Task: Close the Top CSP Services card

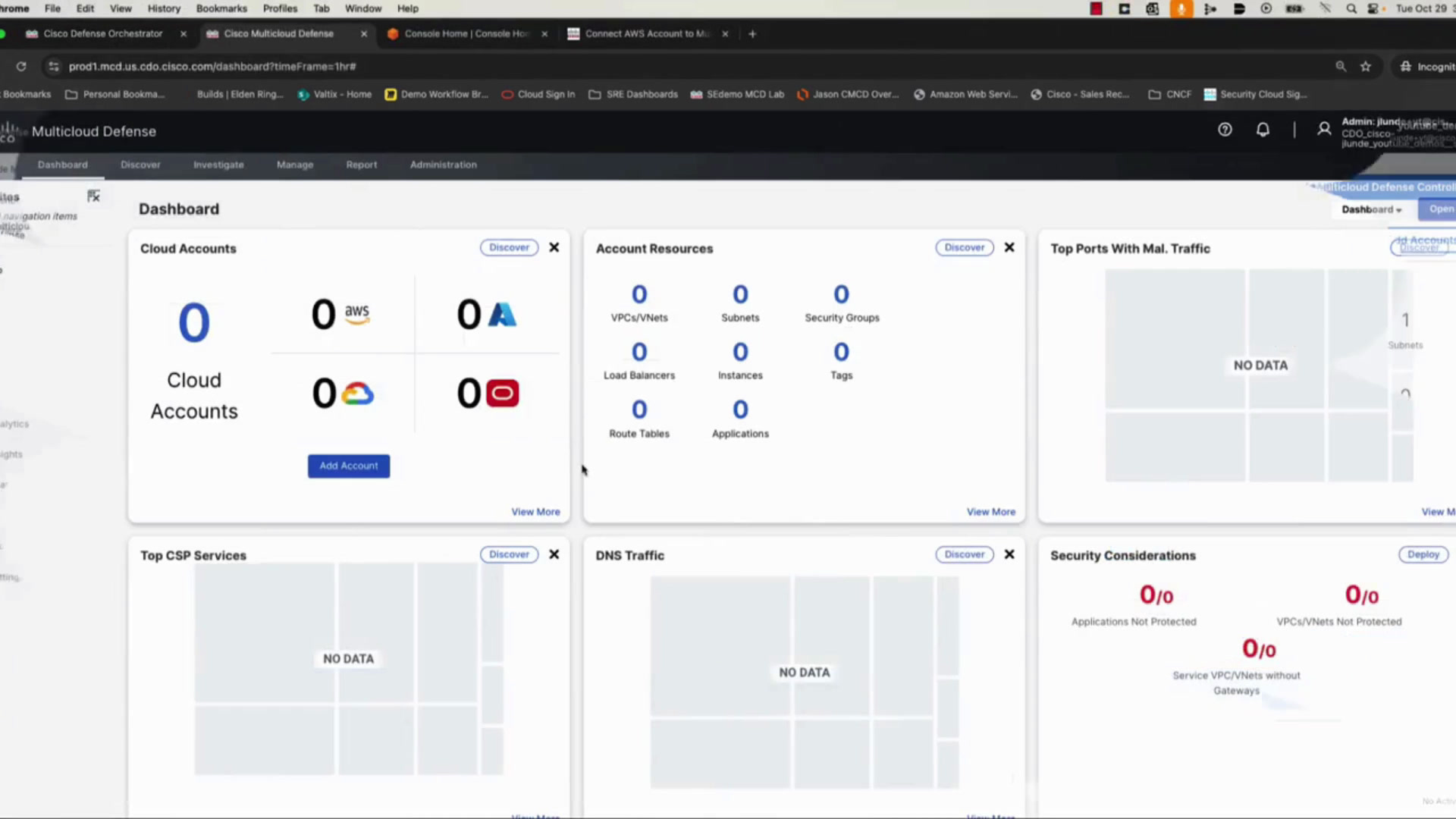Action: coord(554,554)
